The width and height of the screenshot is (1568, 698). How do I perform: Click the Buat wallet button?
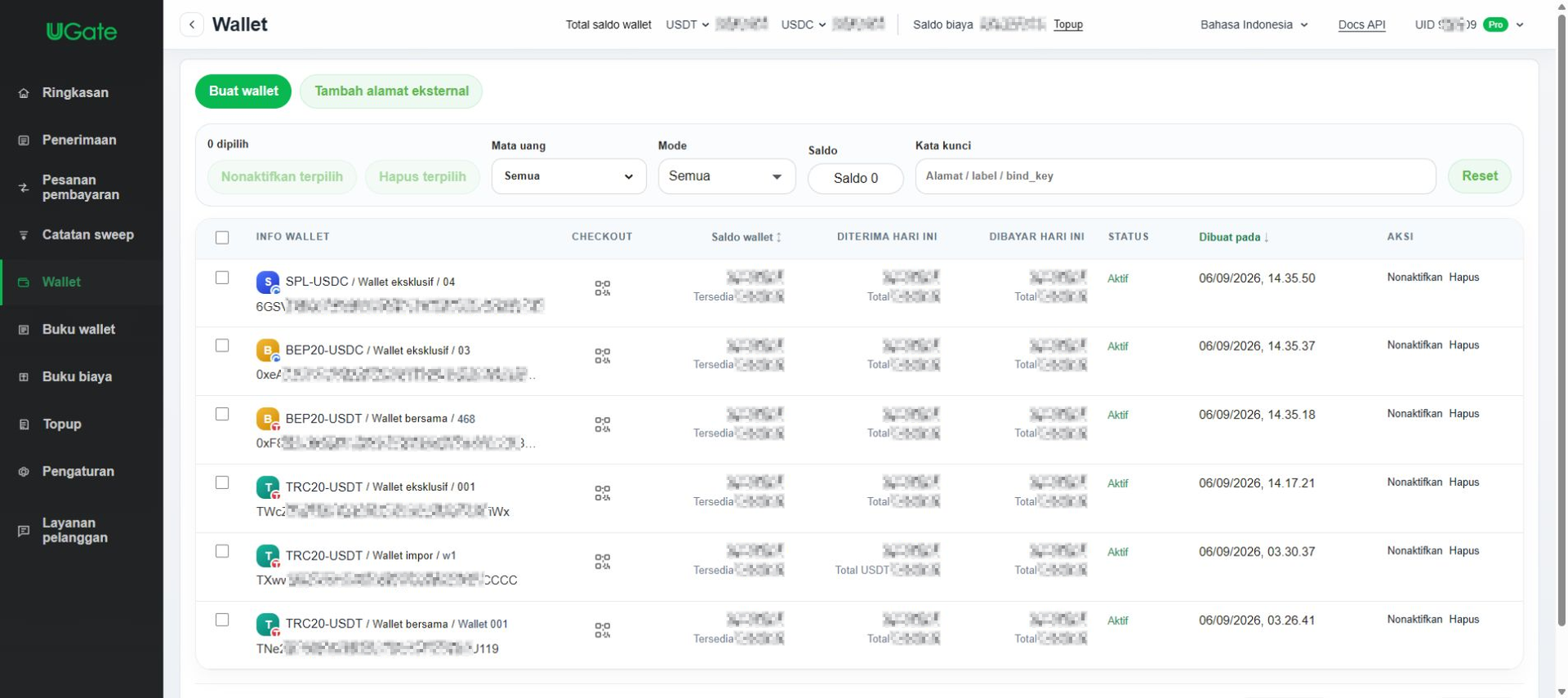tap(243, 91)
